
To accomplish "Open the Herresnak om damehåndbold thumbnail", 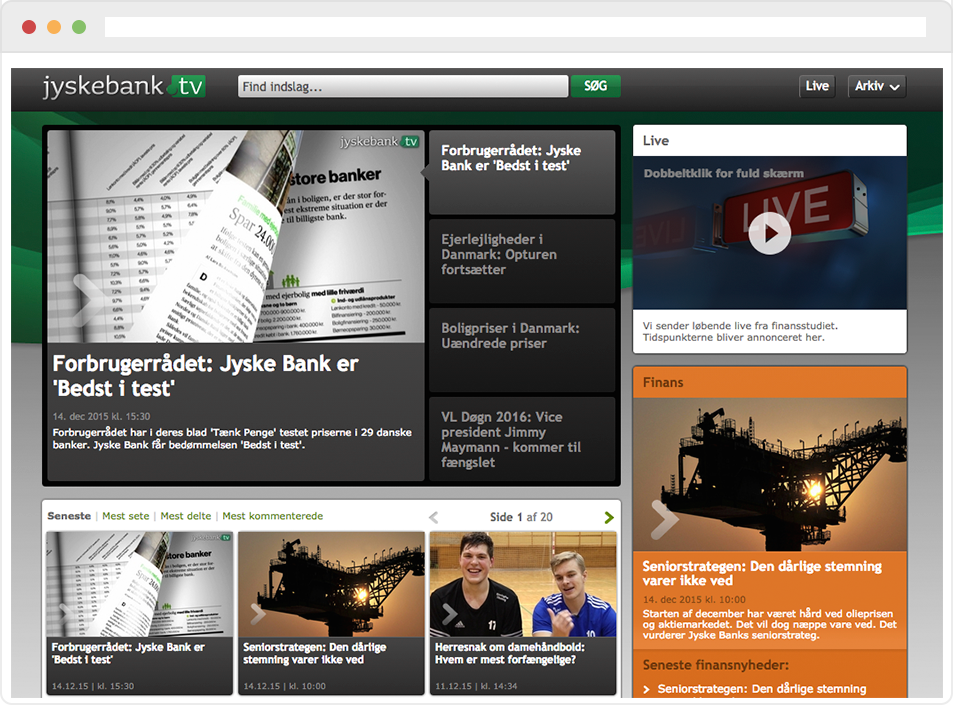I will pos(523,584).
